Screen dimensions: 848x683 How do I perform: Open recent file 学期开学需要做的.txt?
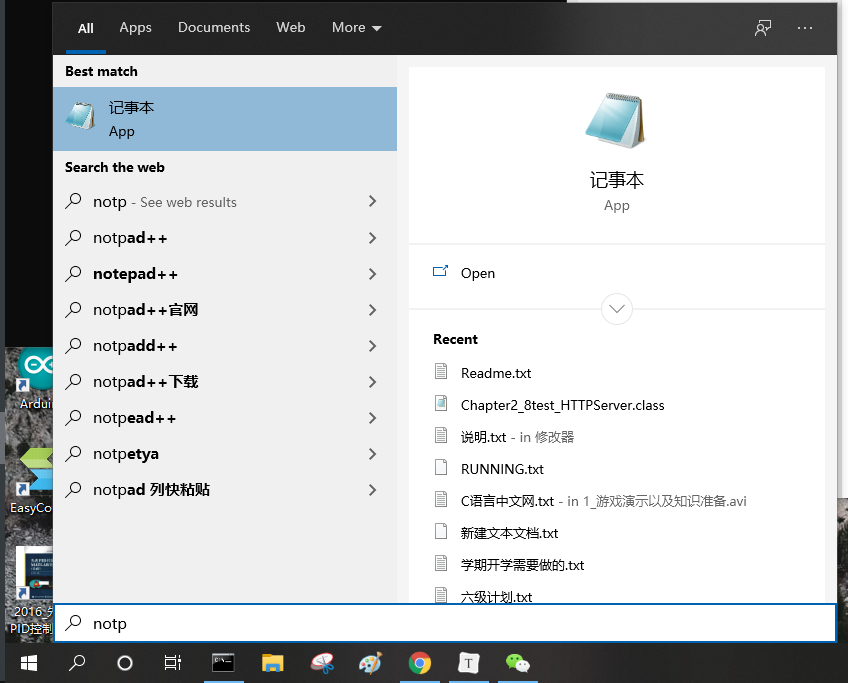(522, 565)
